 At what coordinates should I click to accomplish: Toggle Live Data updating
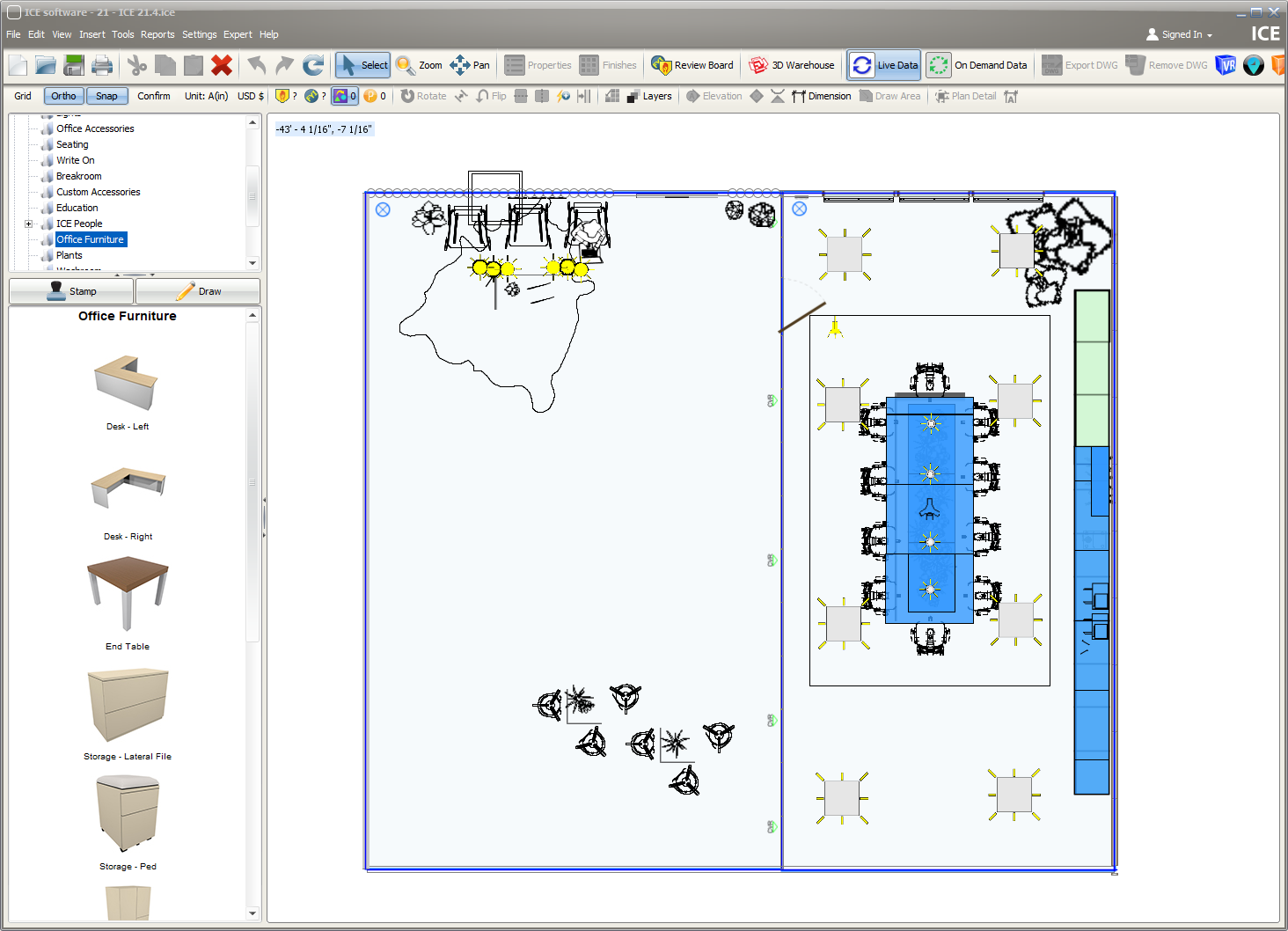(x=884, y=65)
